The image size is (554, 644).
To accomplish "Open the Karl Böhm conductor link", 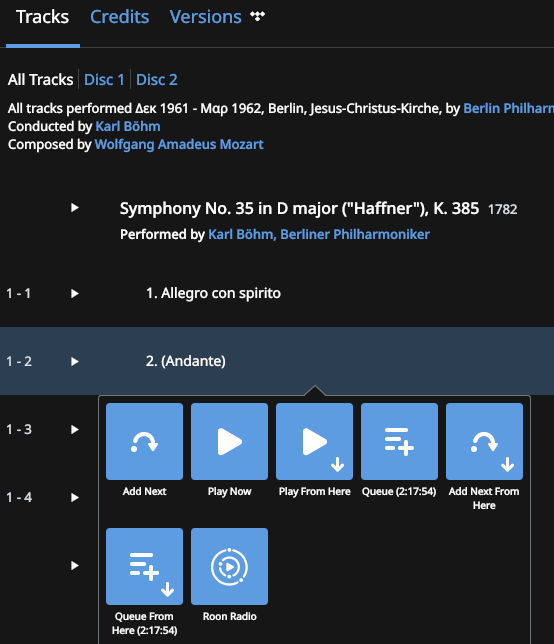I will click(x=128, y=126).
